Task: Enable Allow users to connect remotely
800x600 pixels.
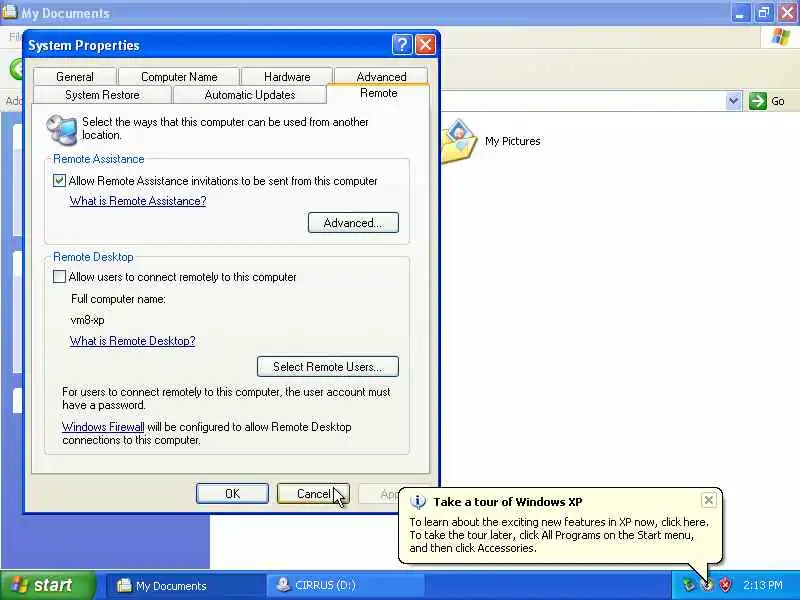Action: 59,277
